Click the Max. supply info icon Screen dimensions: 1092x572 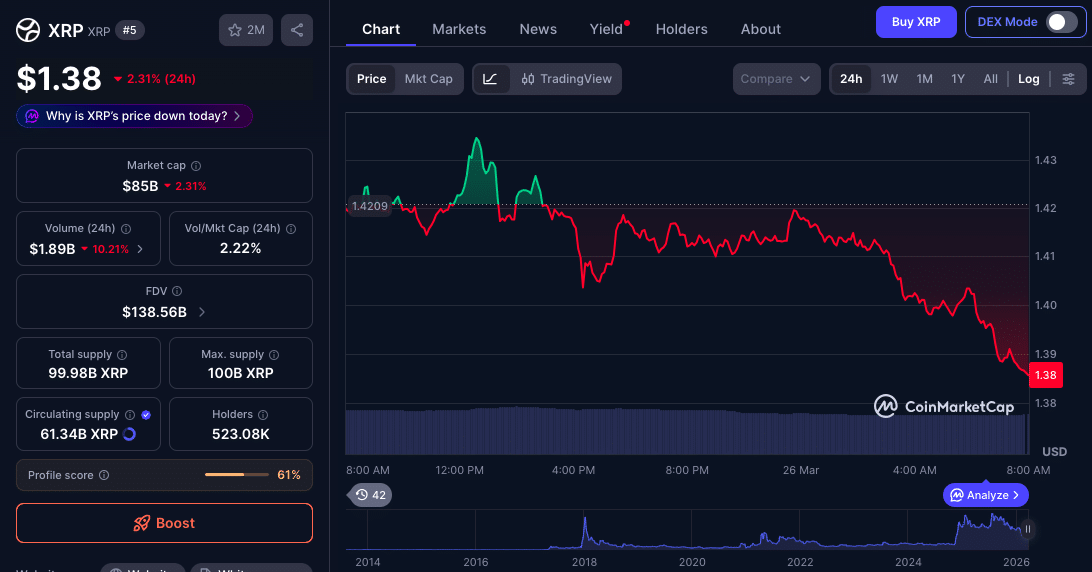[274, 355]
